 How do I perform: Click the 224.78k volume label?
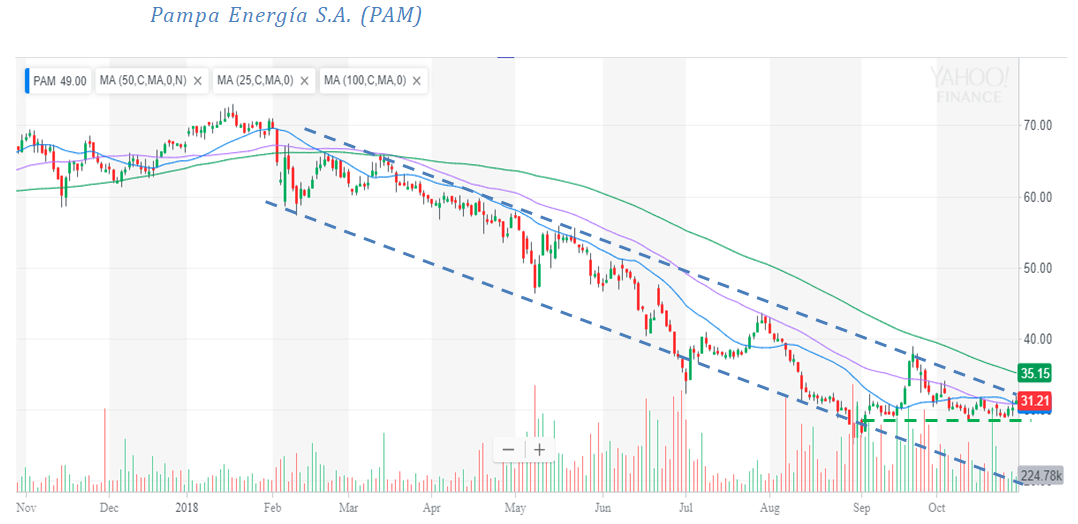pyautogui.click(x=1042, y=476)
